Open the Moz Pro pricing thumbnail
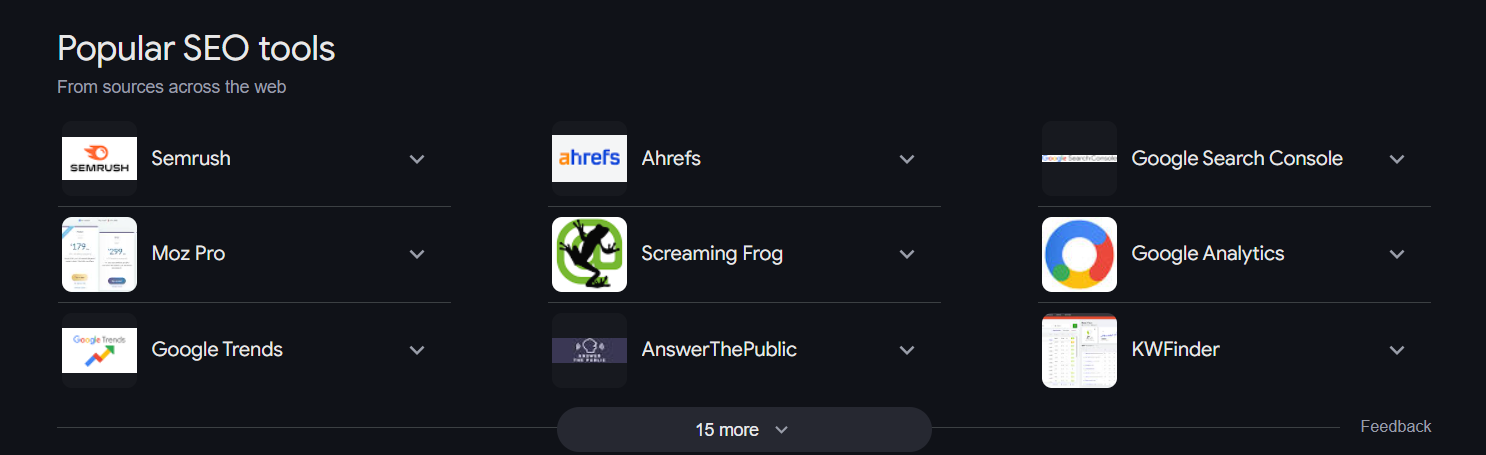Viewport: 1486px width, 455px height. point(99,254)
